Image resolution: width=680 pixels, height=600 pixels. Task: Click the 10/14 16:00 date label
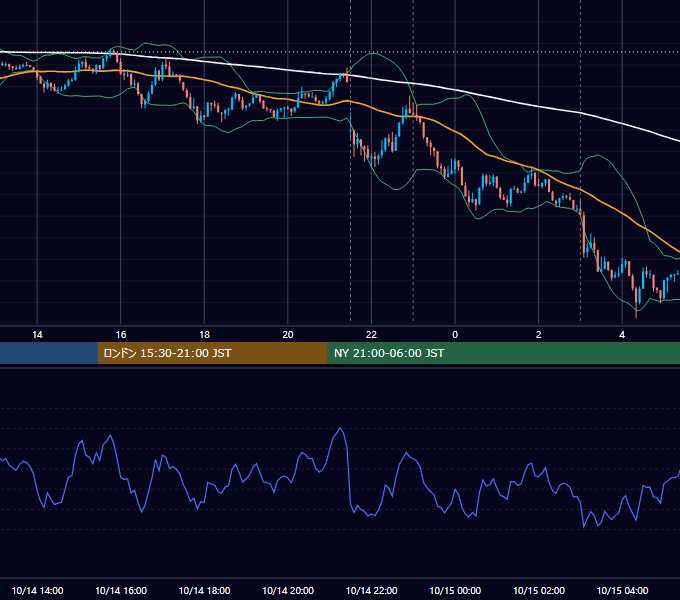pyautogui.click(x=121, y=590)
